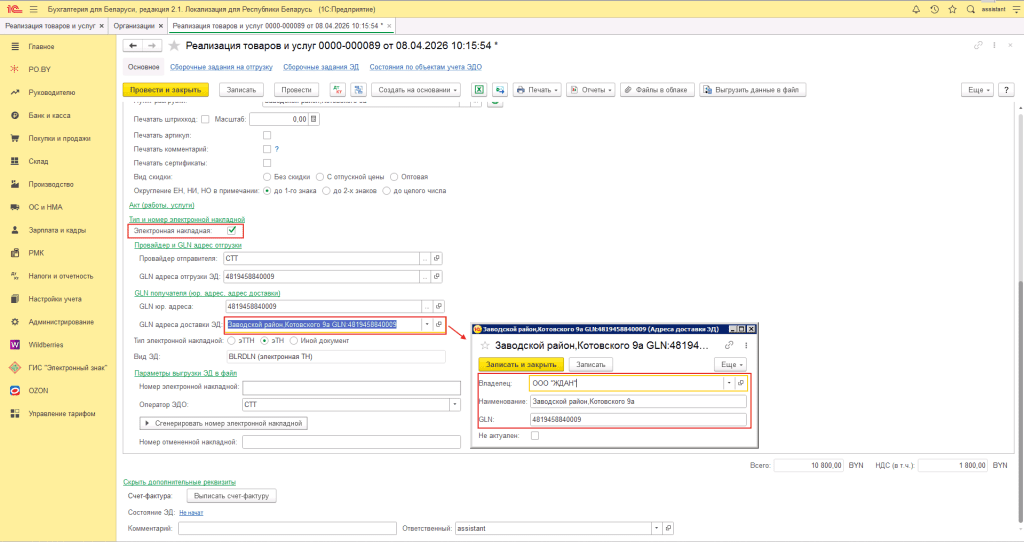The height and width of the screenshot is (542, 1024).
Task: Expand the Владелец dropdown arrow
Action: click(729, 383)
